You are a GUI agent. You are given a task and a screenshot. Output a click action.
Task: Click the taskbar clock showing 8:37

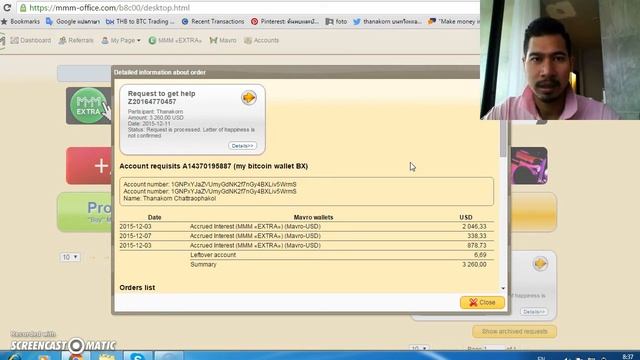point(628,357)
